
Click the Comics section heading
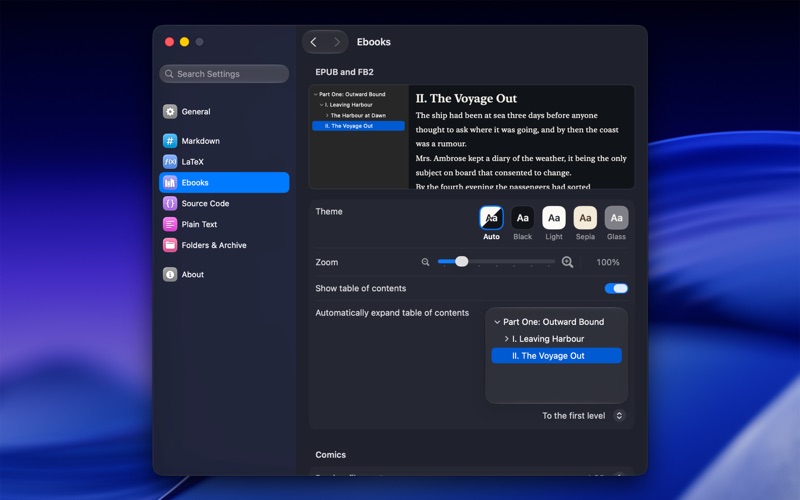tap(331, 455)
